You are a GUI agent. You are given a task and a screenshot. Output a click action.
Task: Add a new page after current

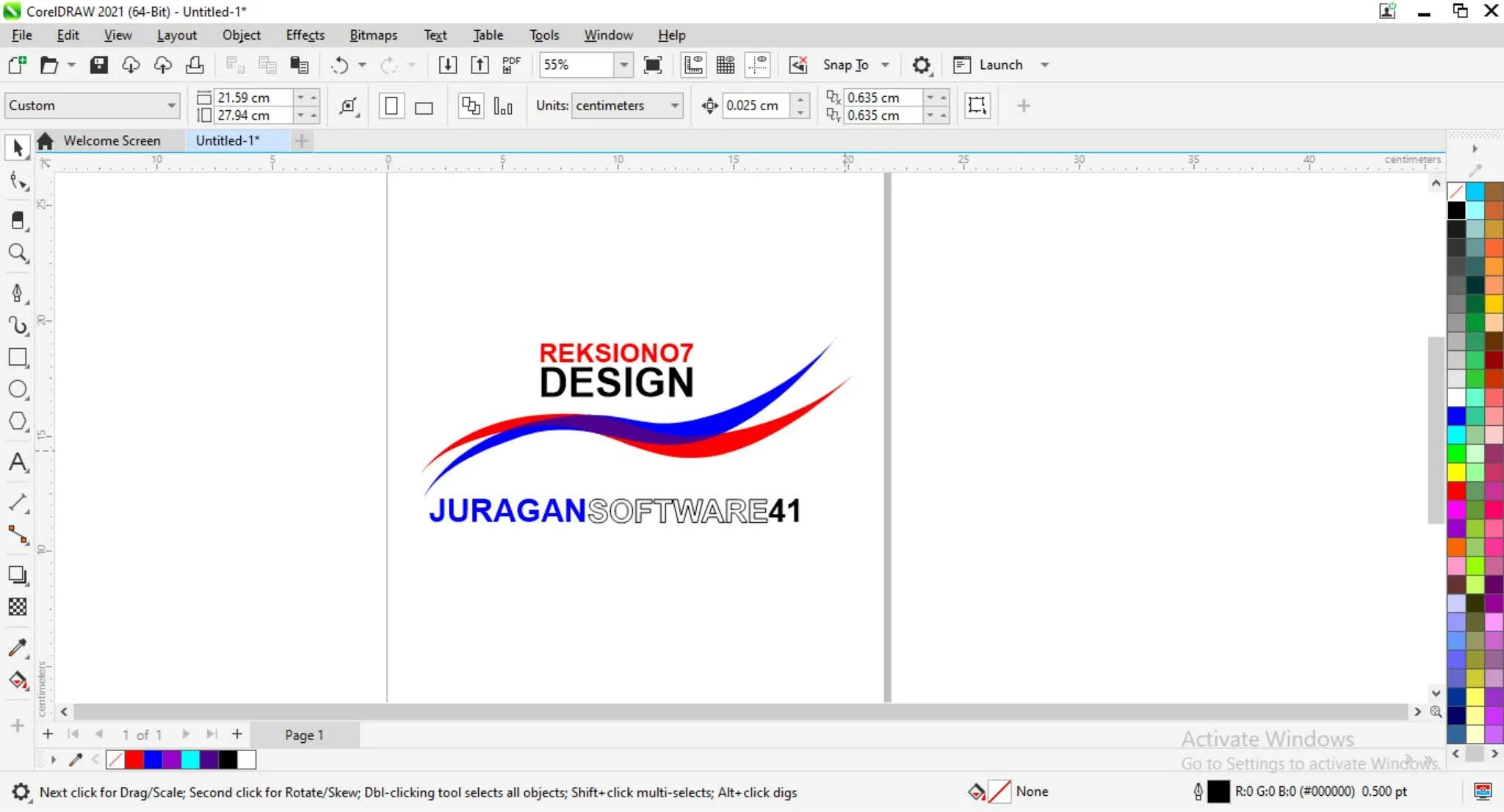(x=237, y=734)
